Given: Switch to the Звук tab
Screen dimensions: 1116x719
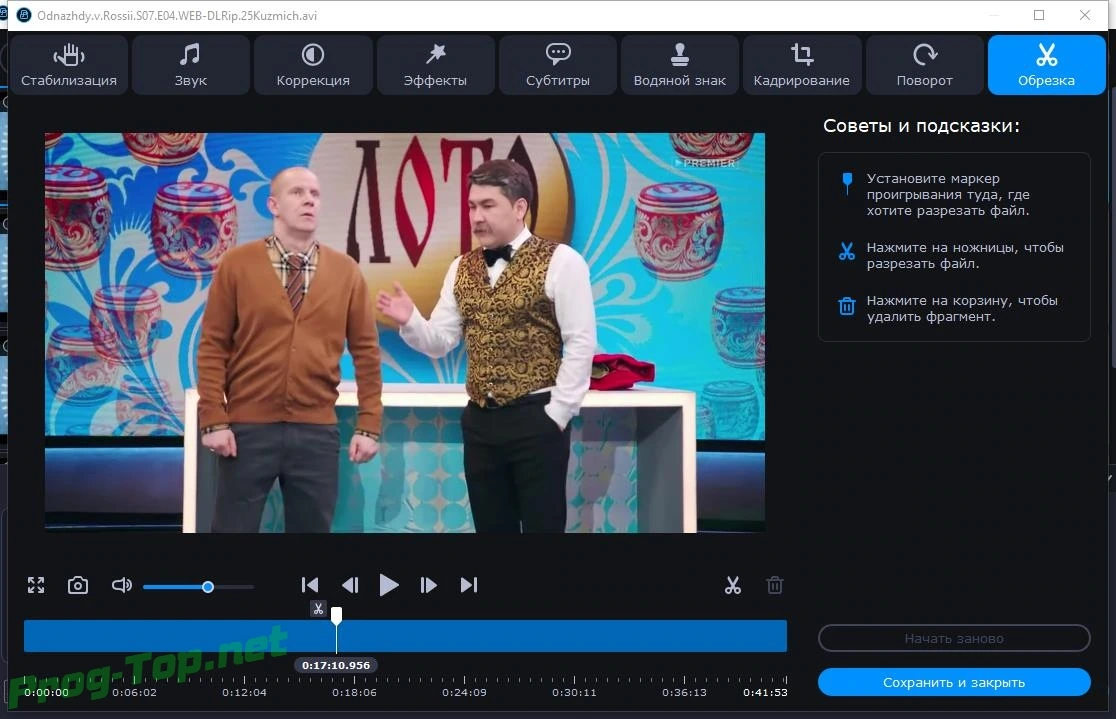Looking at the screenshot, I should (x=191, y=65).
